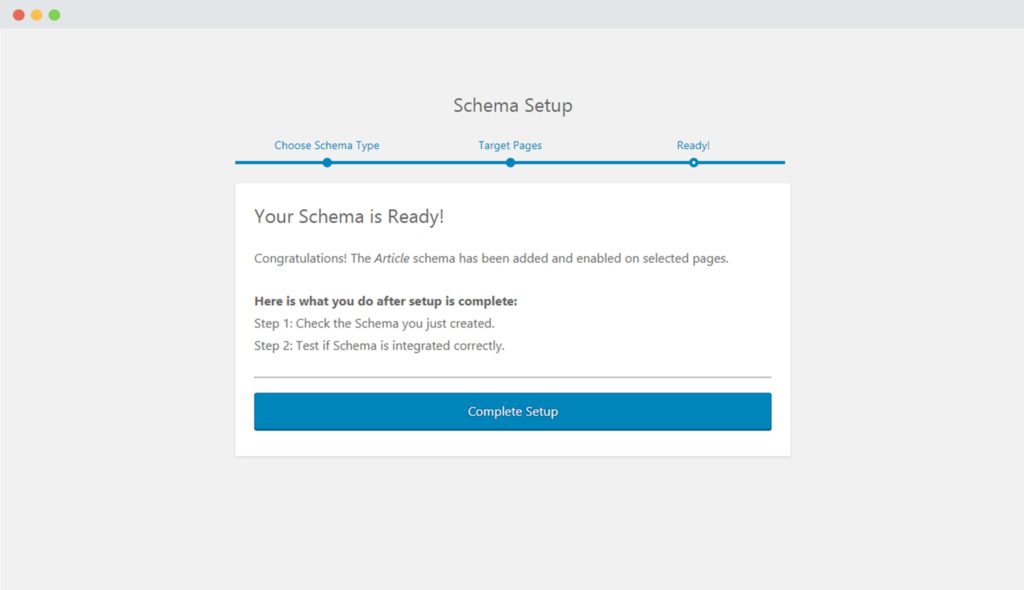Click the divider line above Complete Setup
The image size is (1024, 590).
(512, 376)
